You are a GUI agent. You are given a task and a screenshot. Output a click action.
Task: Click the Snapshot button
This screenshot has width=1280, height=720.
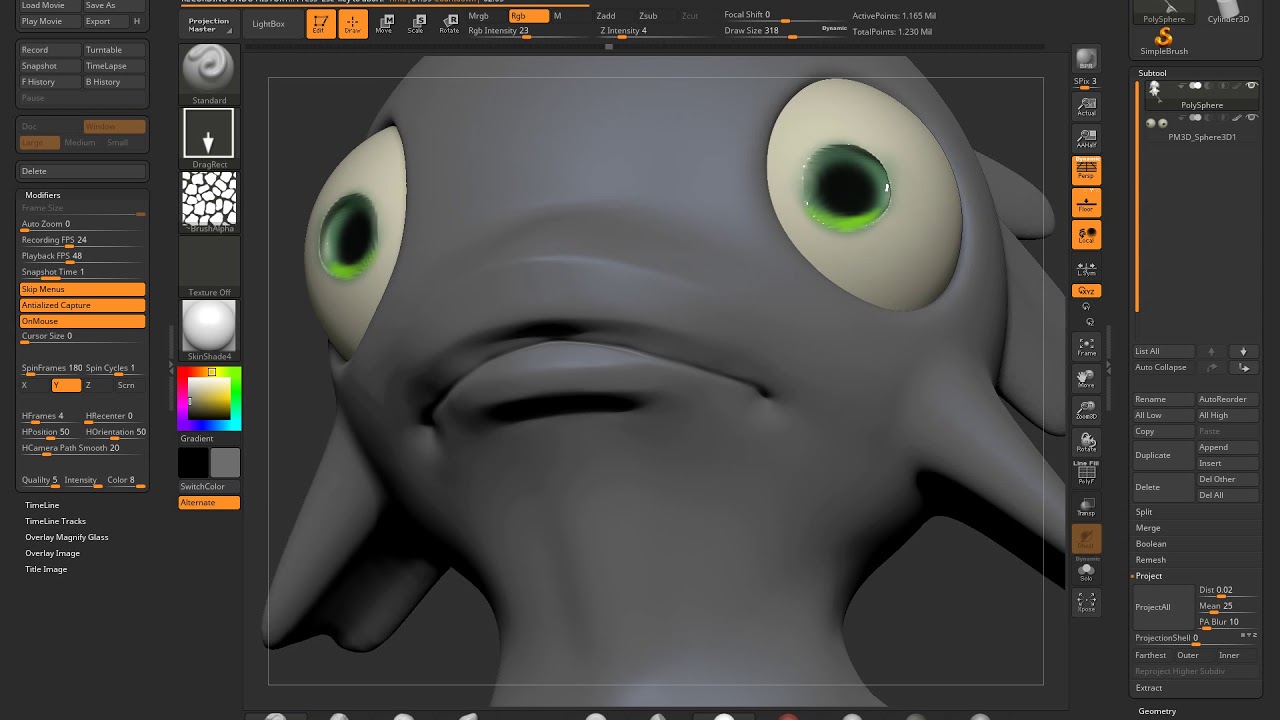coord(50,66)
